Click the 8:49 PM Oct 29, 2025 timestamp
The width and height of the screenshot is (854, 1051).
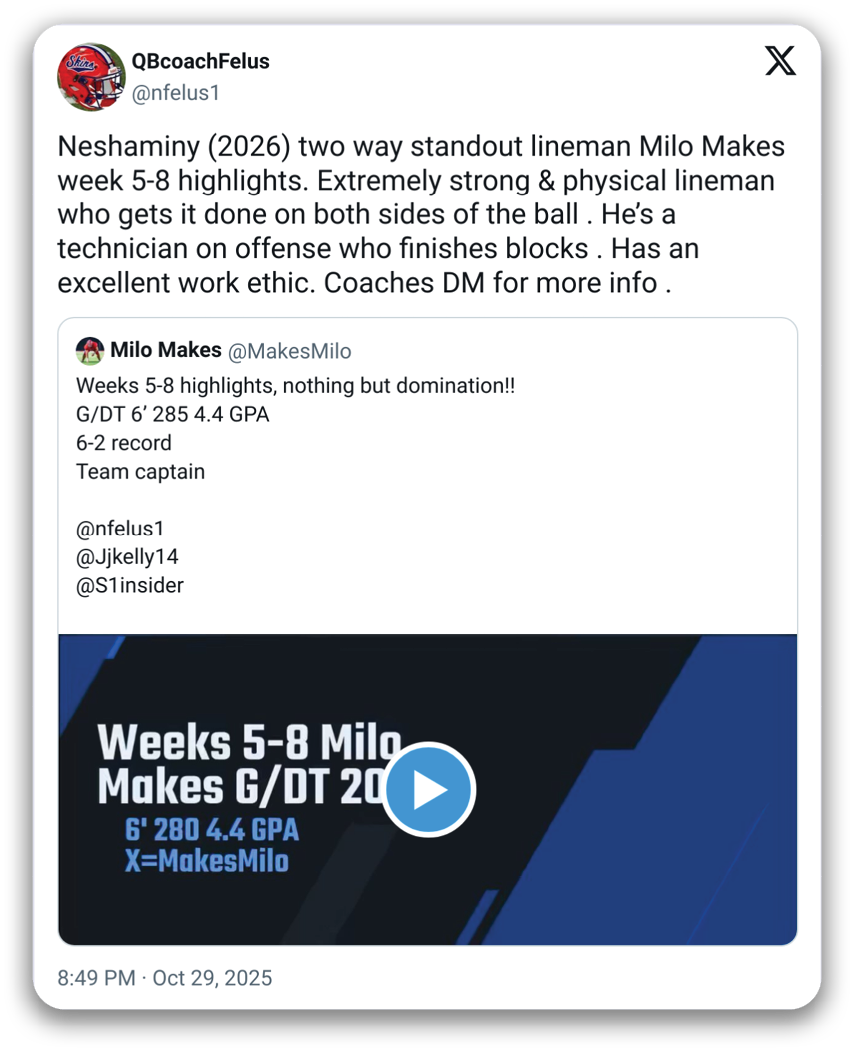(x=165, y=978)
